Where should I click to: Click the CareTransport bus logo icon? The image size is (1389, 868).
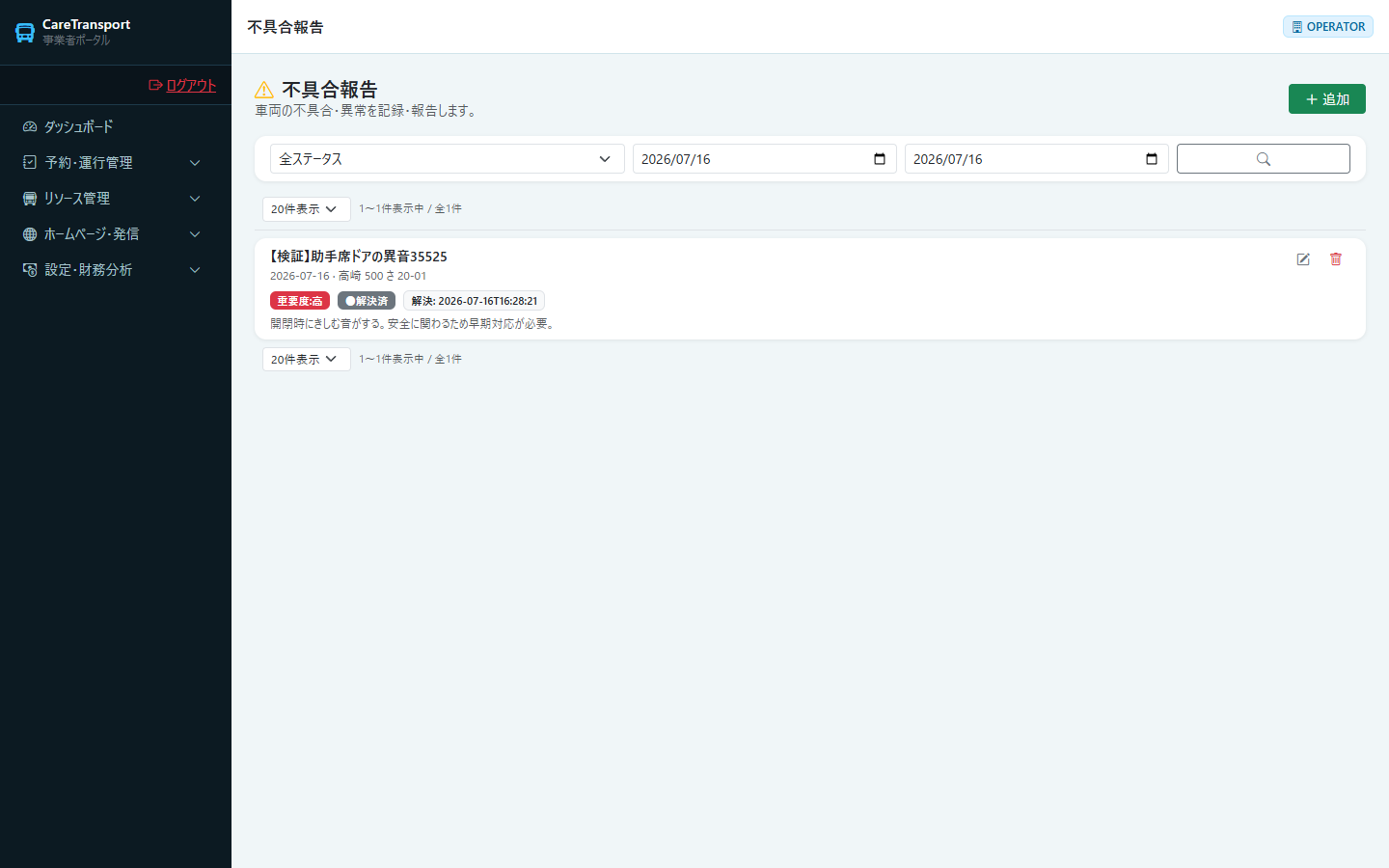click(x=25, y=33)
